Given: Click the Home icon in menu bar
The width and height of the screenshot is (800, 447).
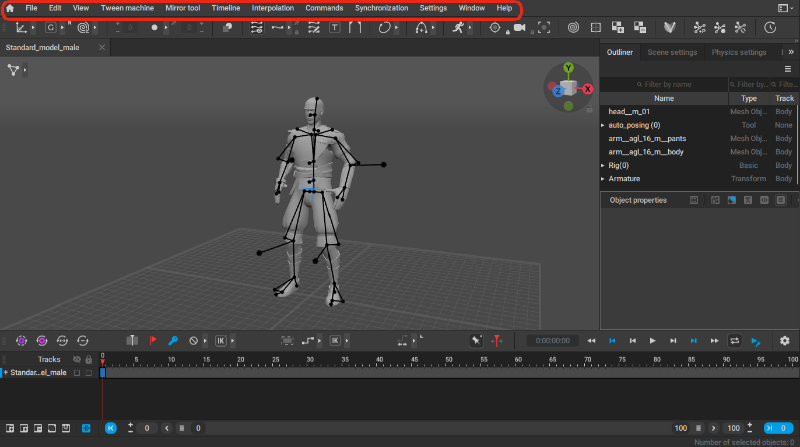Looking at the screenshot, I should (10, 8).
